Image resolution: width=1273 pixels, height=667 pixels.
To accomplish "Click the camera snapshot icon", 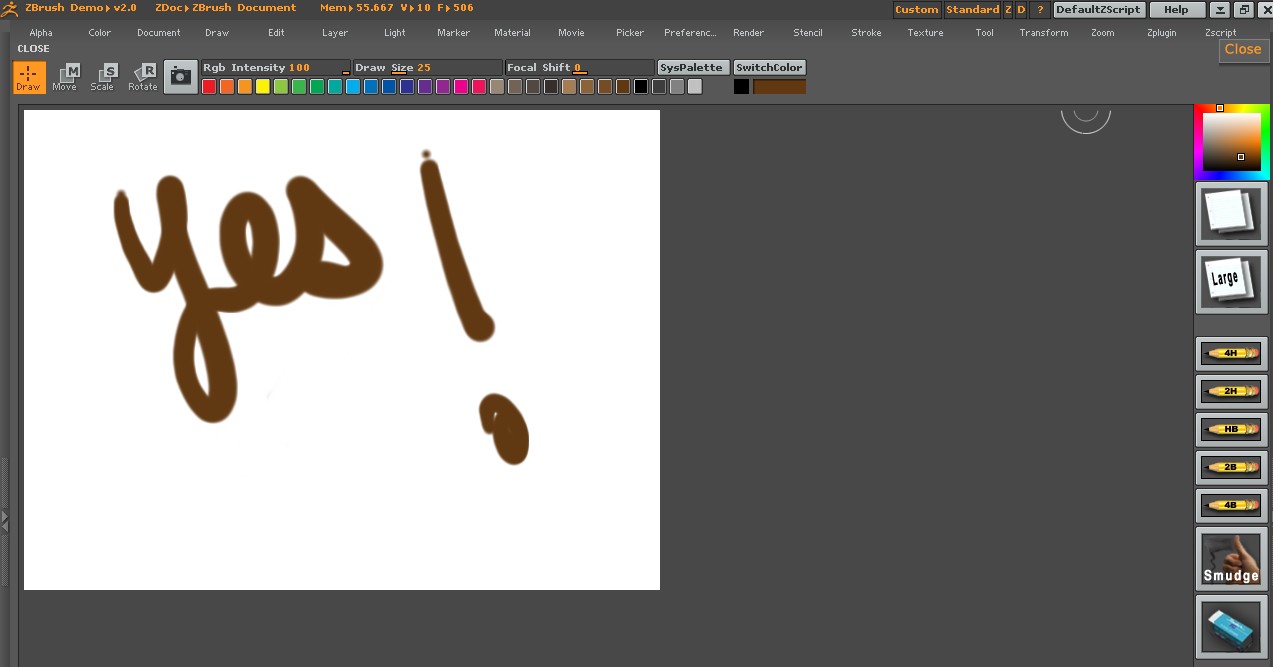I will point(180,76).
